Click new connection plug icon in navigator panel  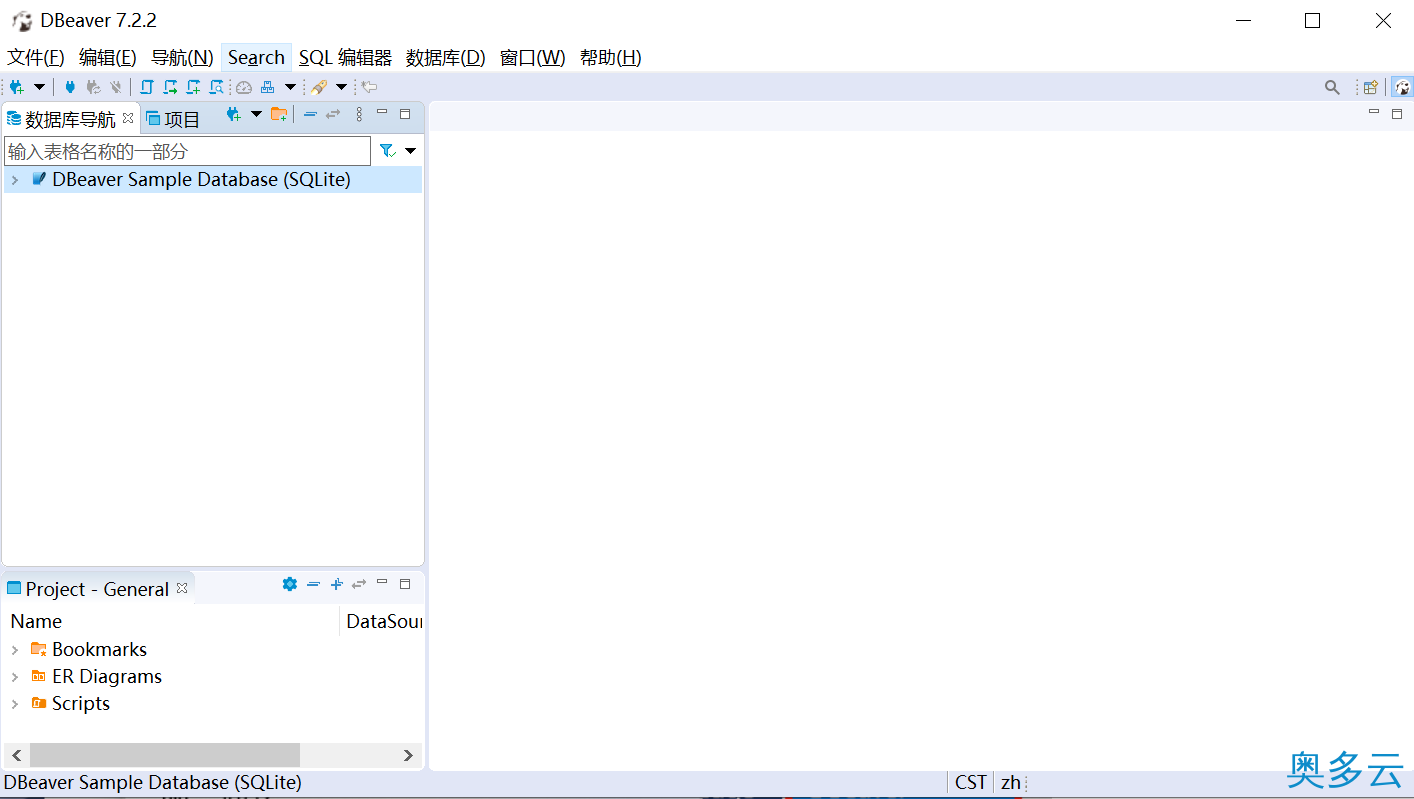[233, 115]
